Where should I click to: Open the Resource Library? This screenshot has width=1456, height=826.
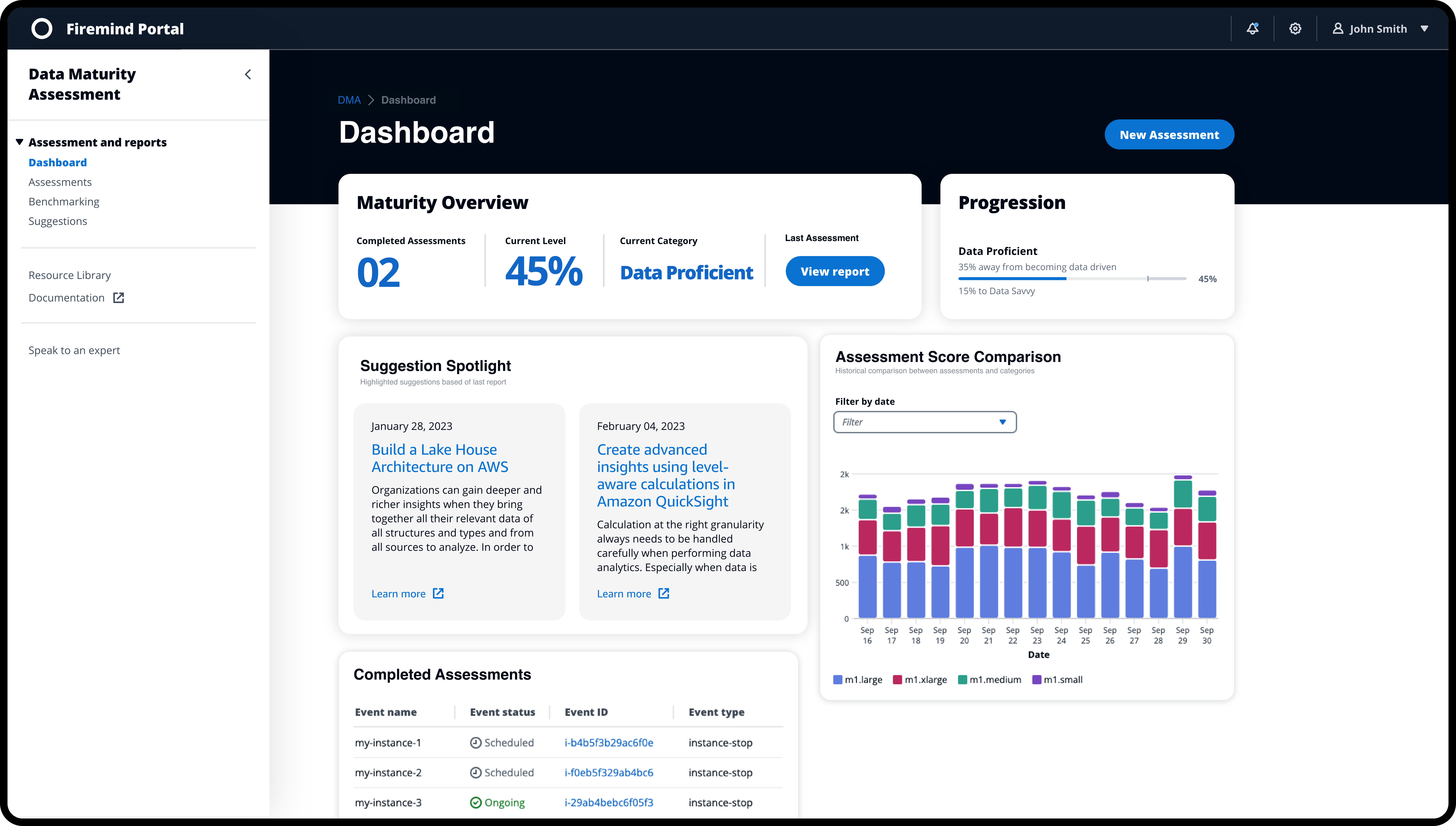(70, 275)
